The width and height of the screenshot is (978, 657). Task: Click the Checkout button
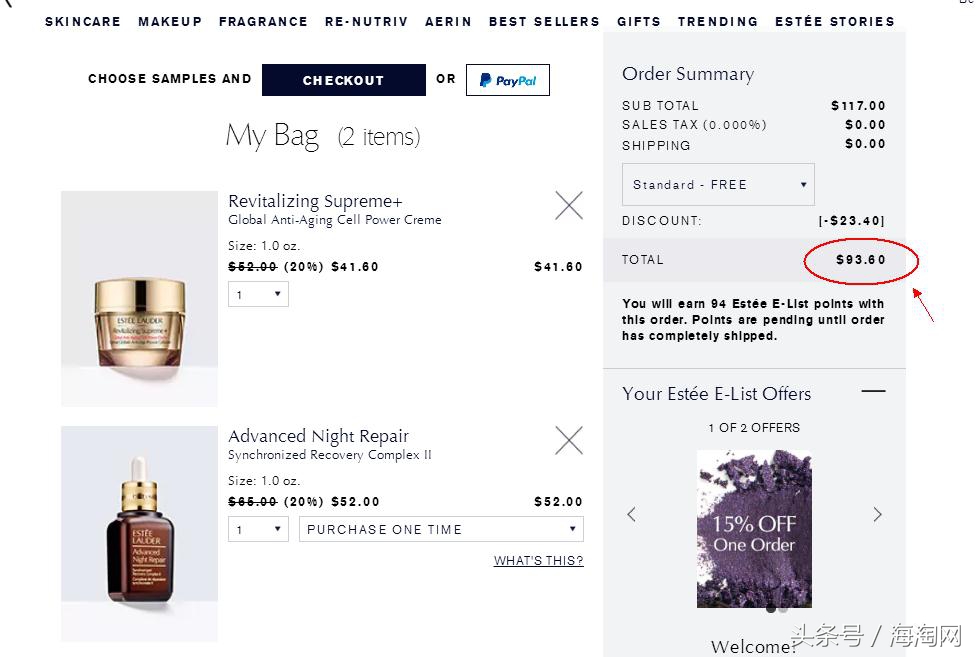tap(343, 80)
